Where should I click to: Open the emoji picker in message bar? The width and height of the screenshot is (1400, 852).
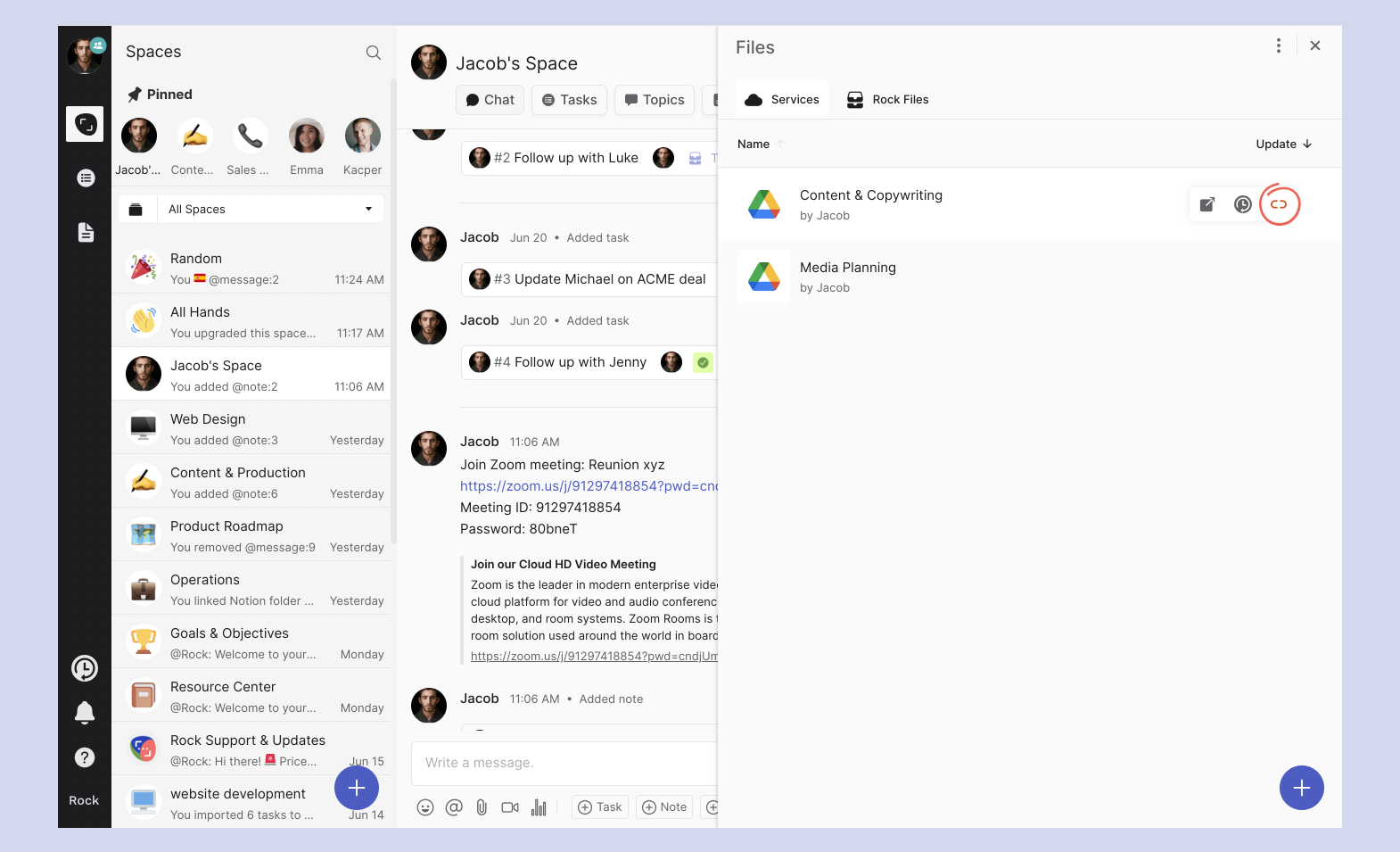pyautogui.click(x=425, y=807)
